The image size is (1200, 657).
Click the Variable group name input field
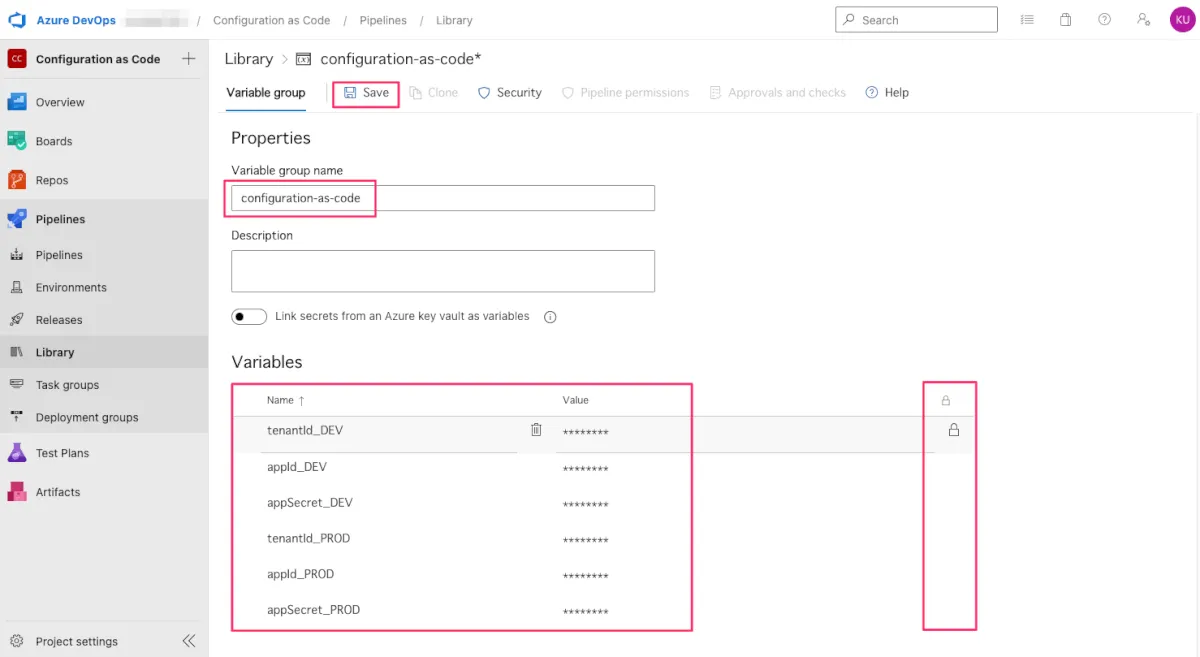(x=442, y=198)
